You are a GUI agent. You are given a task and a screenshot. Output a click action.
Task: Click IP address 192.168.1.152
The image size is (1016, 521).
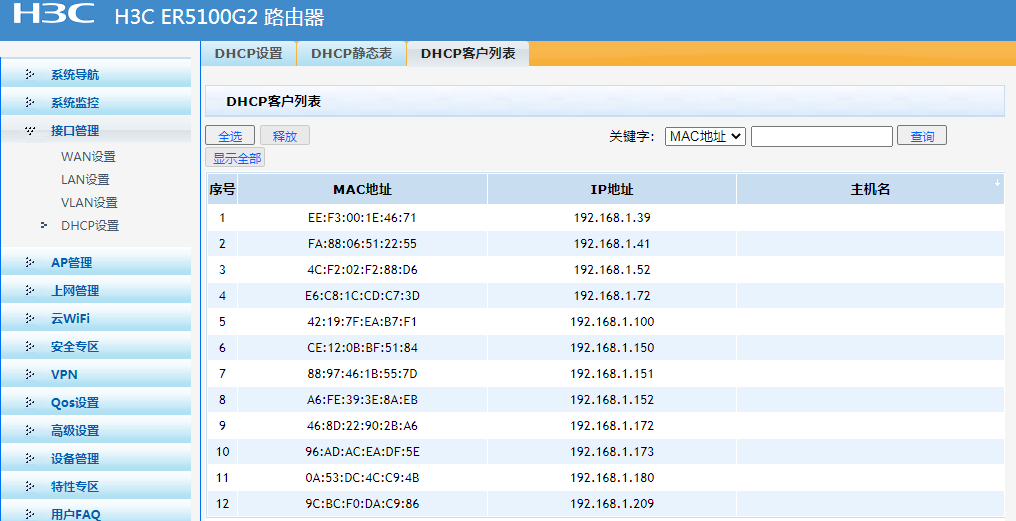(612, 399)
